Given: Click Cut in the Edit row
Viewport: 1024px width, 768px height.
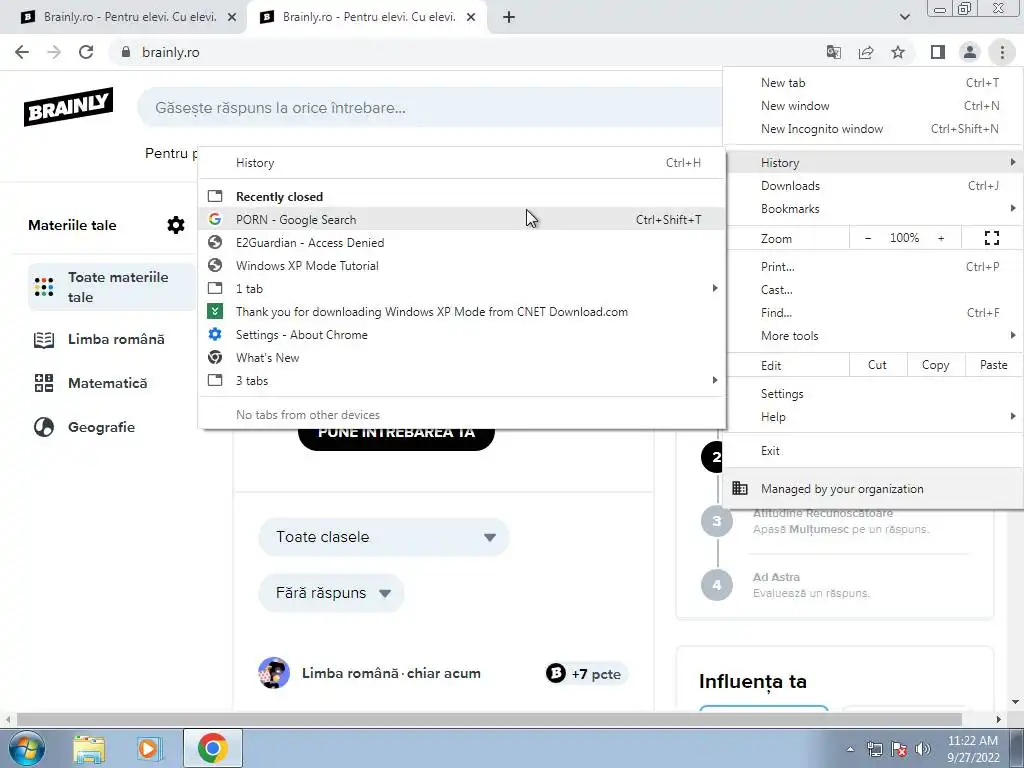Looking at the screenshot, I should coord(878,365).
